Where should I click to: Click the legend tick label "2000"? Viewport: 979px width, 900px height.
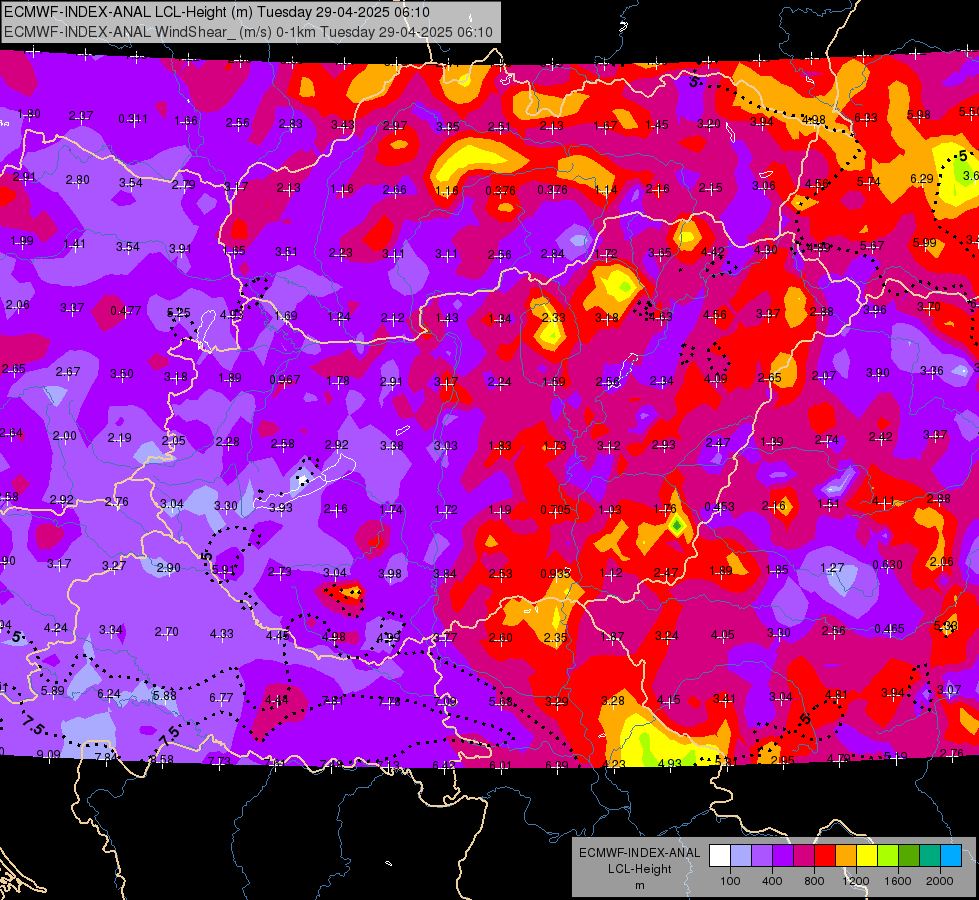[x=940, y=881]
